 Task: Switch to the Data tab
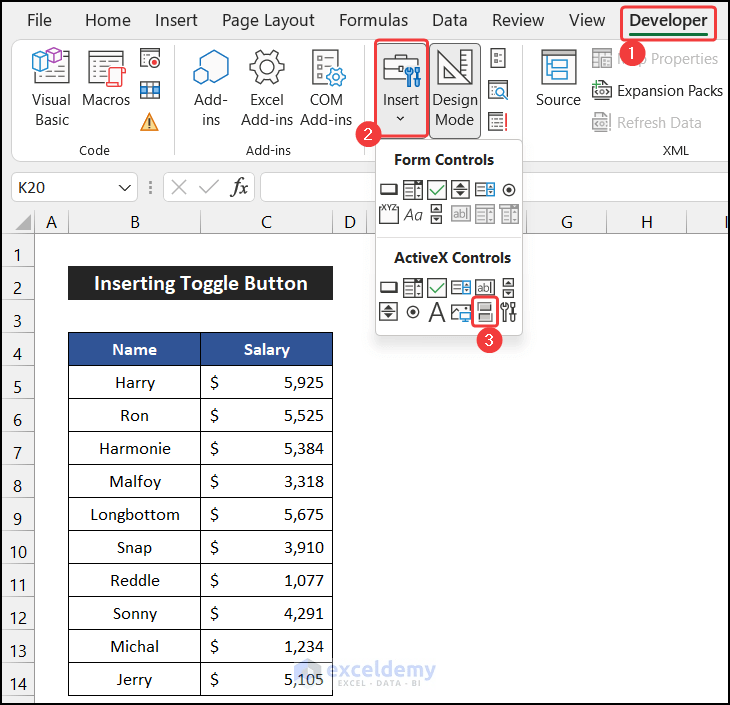click(x=449, y=20)
